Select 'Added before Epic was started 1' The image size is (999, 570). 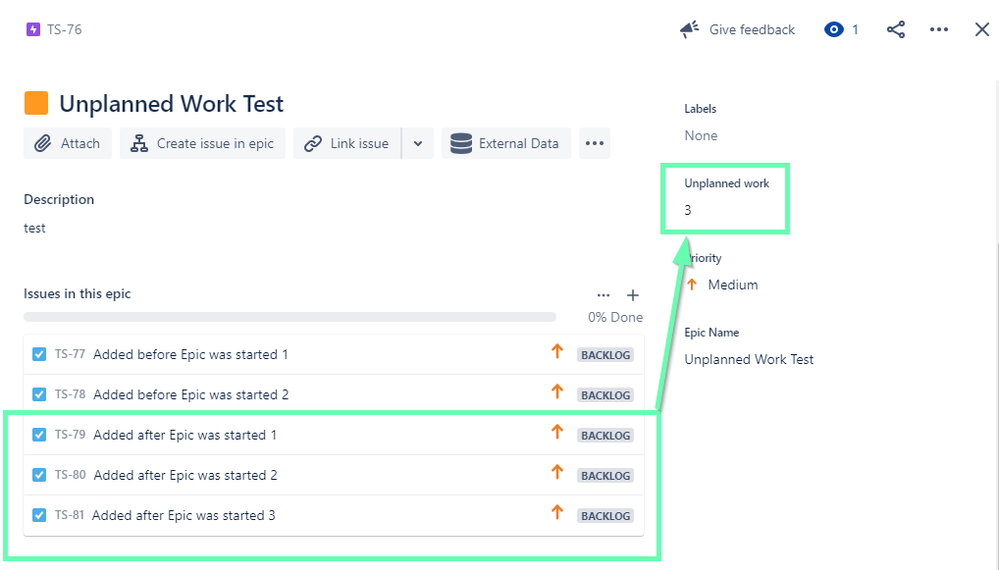(190, 355)
